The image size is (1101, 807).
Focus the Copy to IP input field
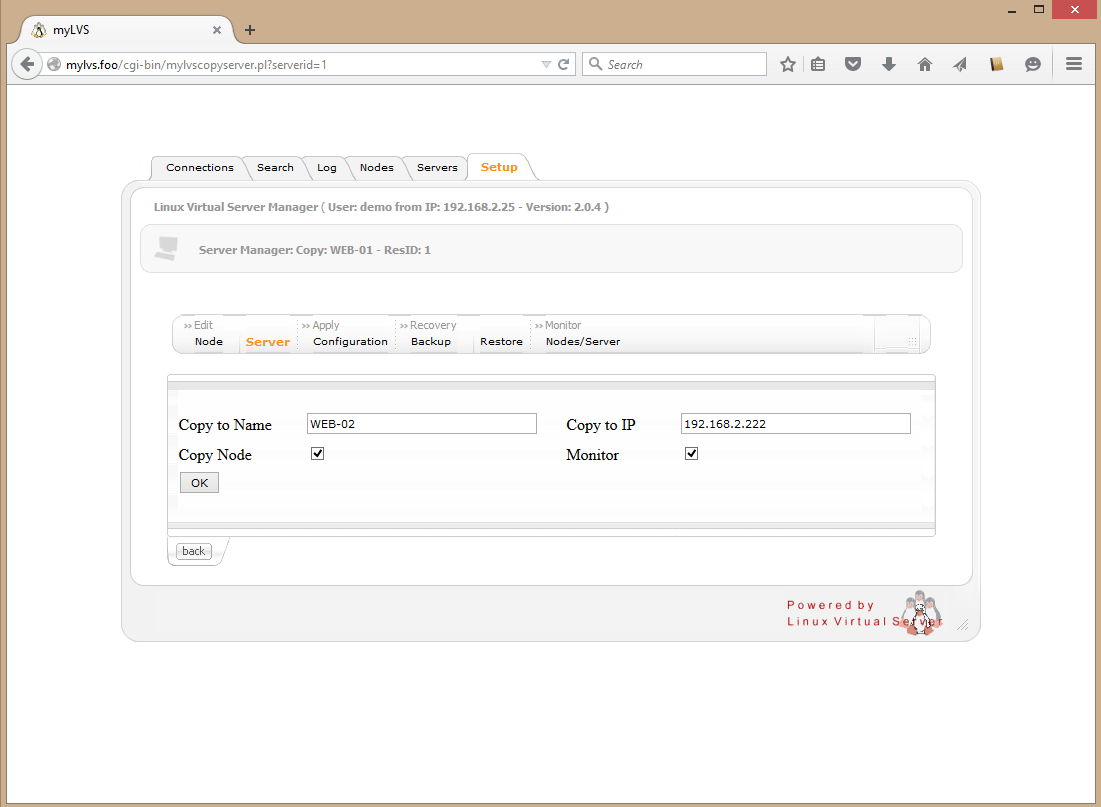pyautogui.click(x=795, y=424)
